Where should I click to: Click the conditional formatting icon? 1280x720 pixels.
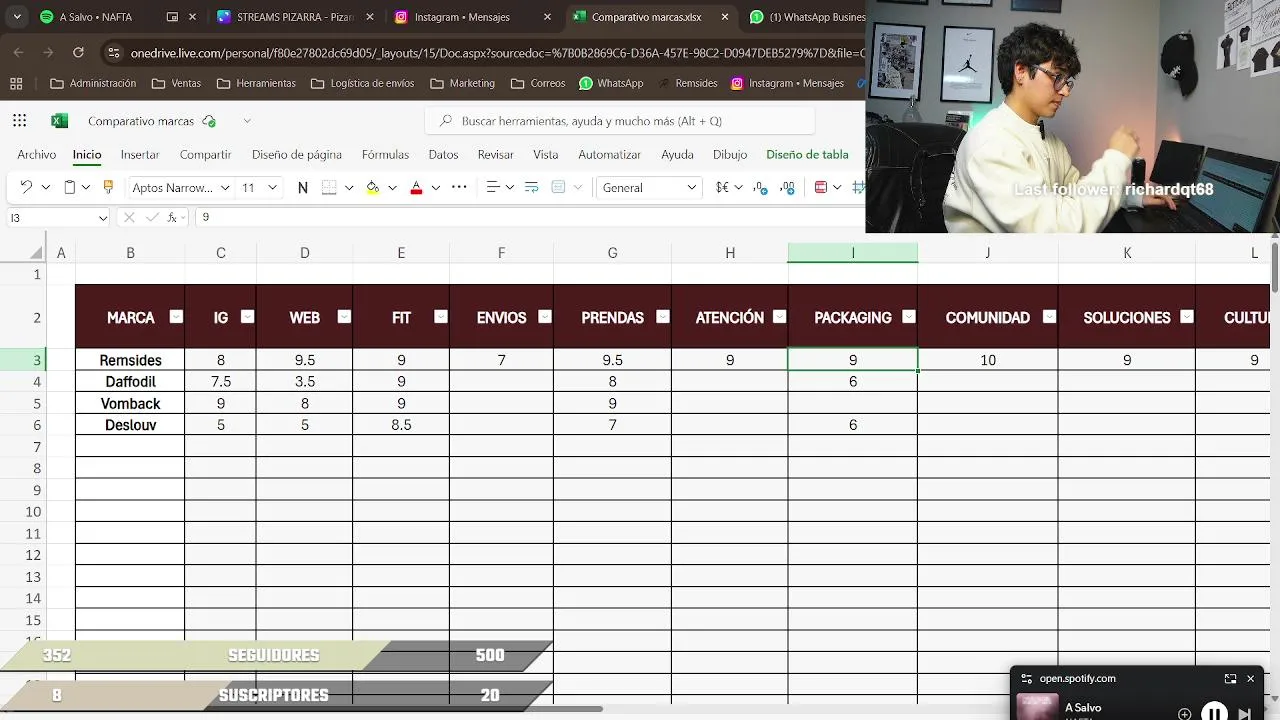click(821, 187)
